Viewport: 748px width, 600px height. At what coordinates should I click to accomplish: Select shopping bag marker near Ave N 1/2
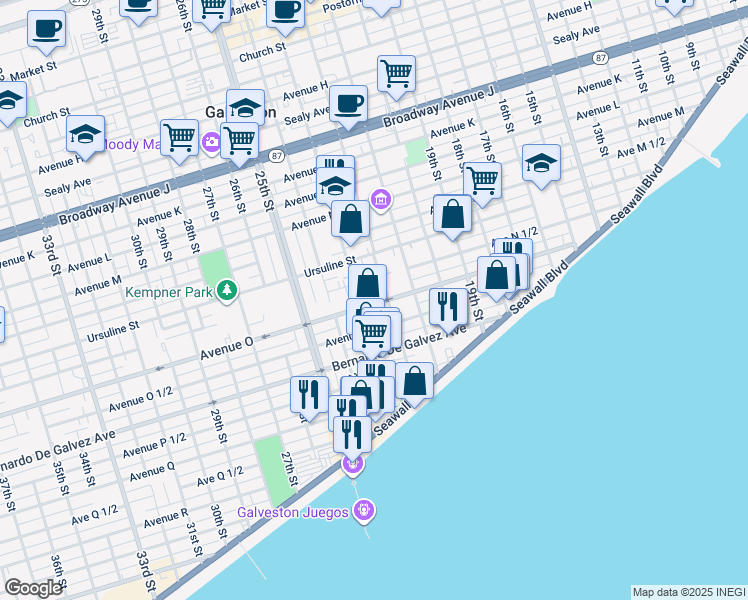[497, 275]
